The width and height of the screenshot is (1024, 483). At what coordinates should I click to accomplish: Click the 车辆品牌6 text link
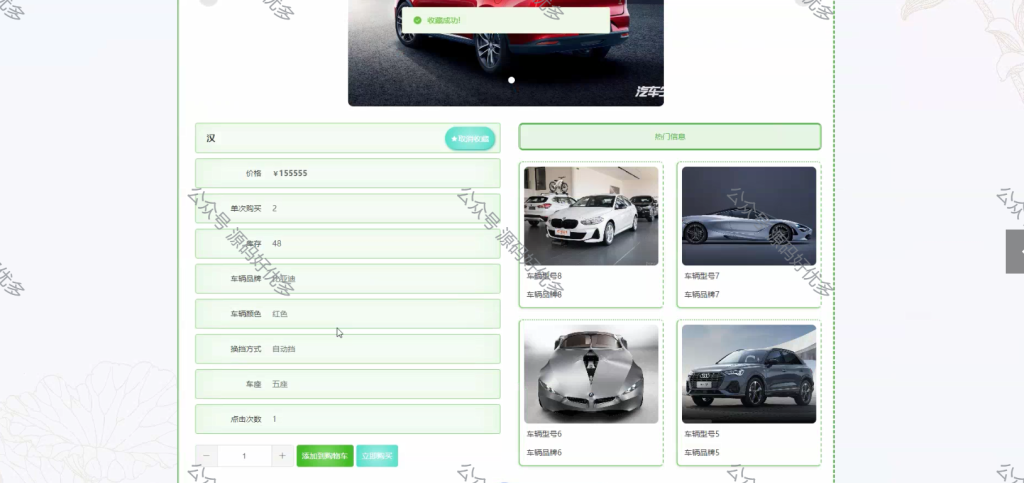(544, 452)
